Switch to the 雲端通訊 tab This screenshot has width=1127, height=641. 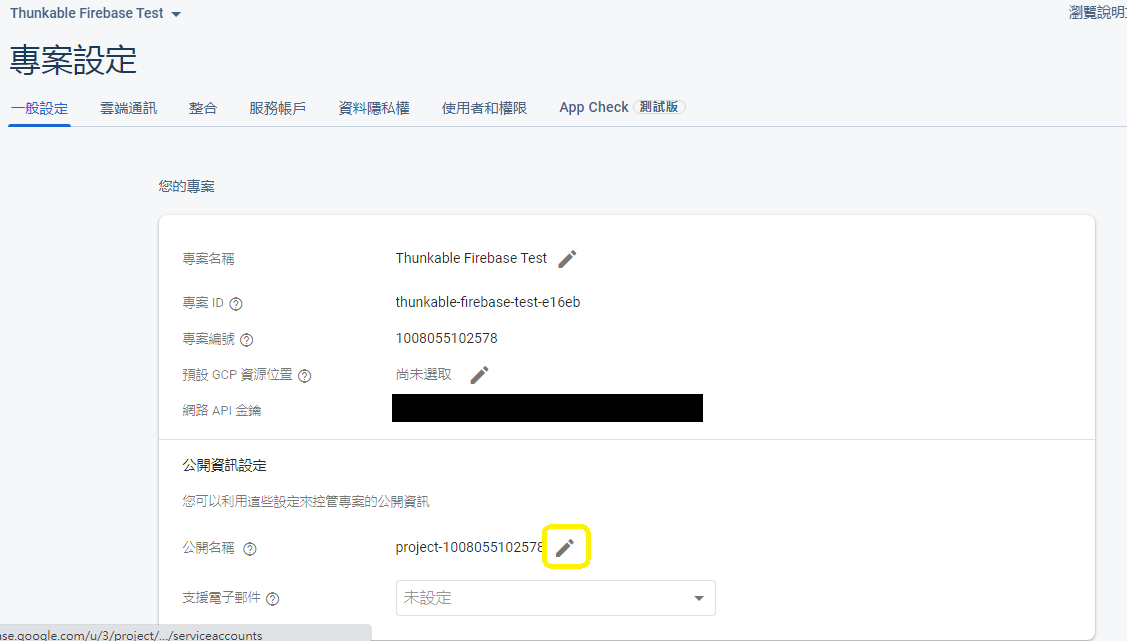pyautogui.click(x=128, y=109)
